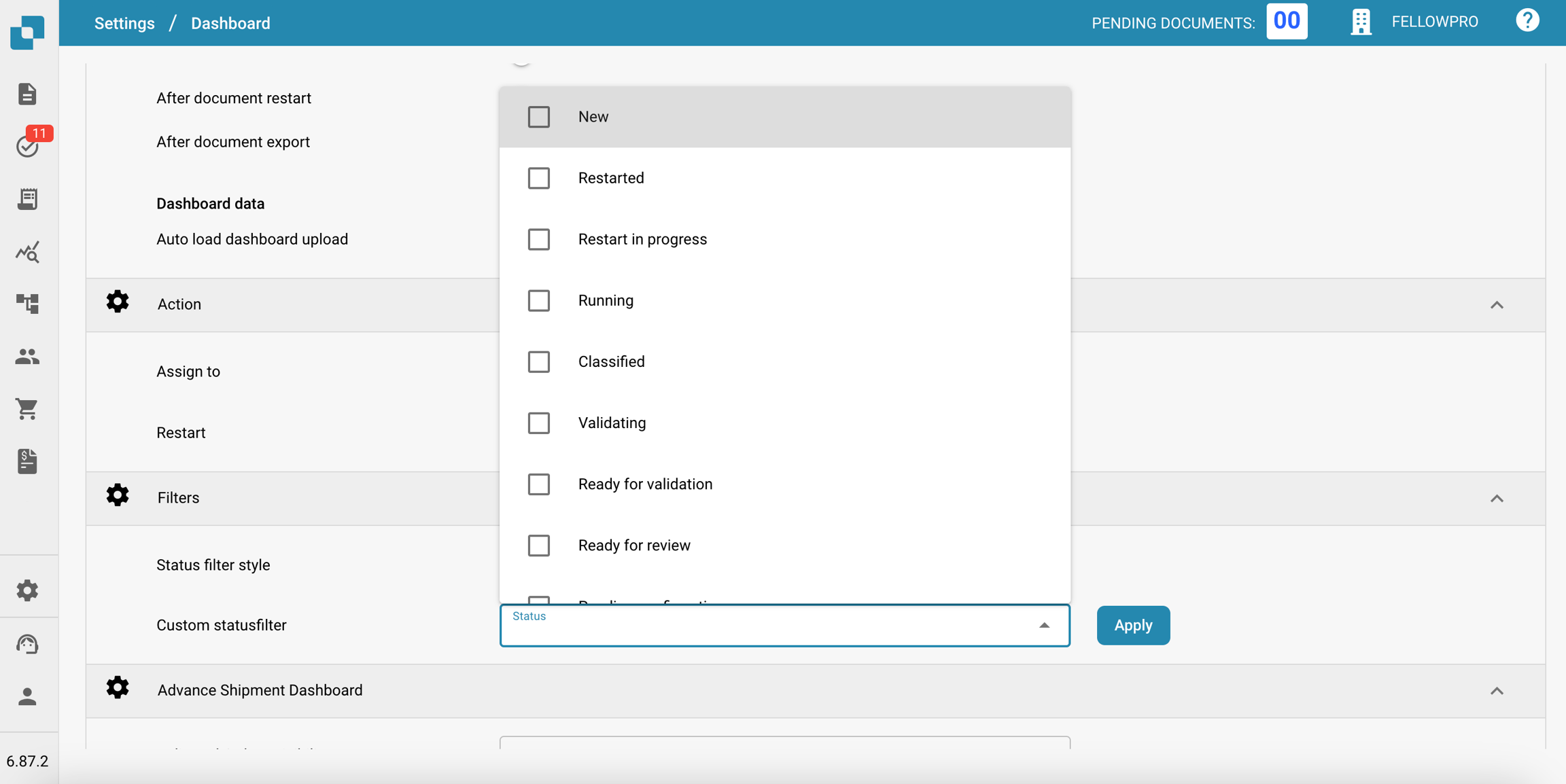The image size is (1566, 784).
Task: Open the invoice dollar document icon
Action: (x=27, y=461)
